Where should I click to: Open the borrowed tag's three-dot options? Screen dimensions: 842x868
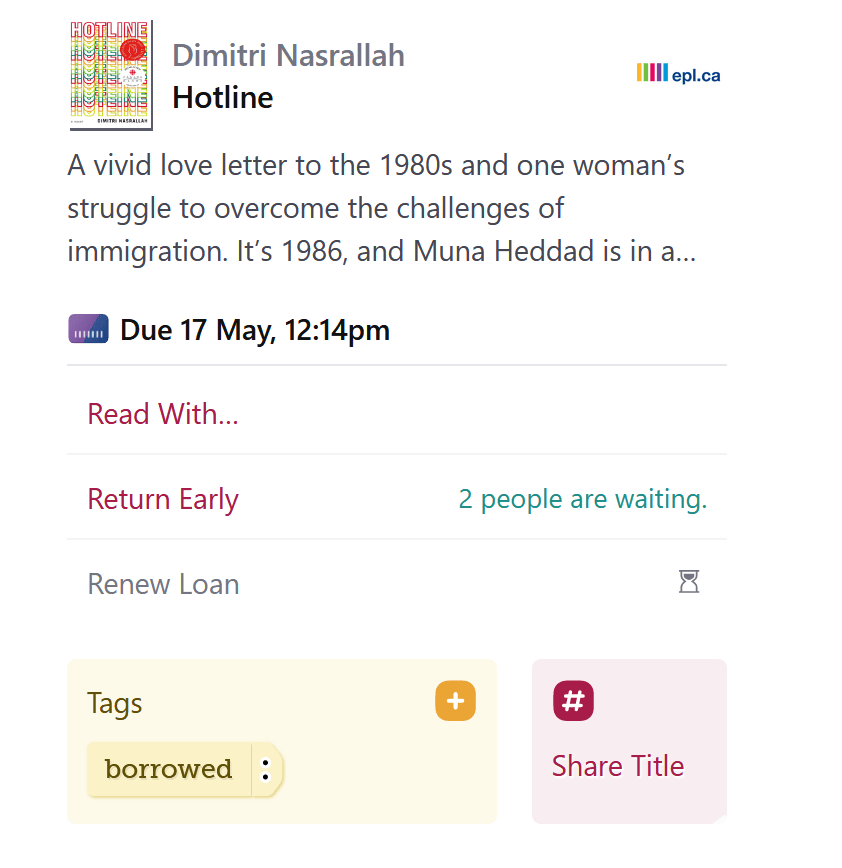click(266, 769)
